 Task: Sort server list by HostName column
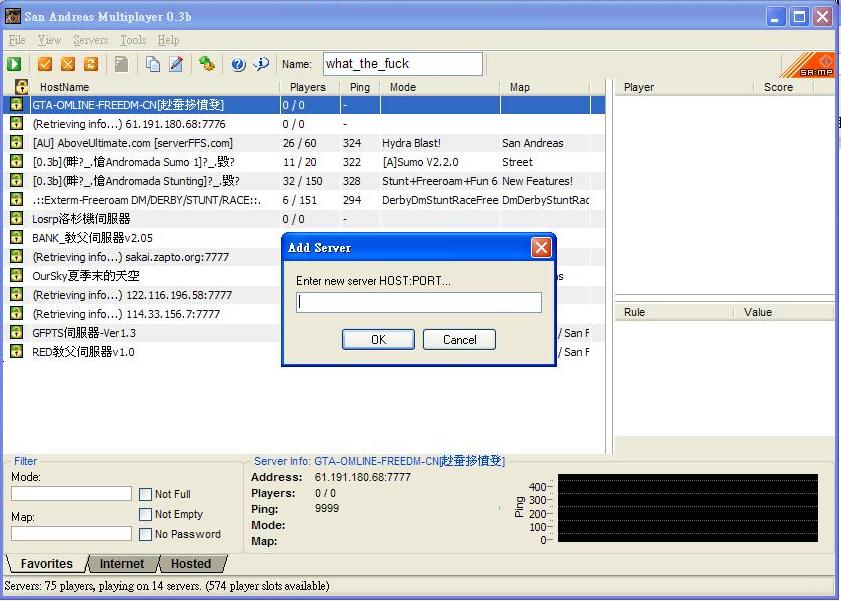155,87
